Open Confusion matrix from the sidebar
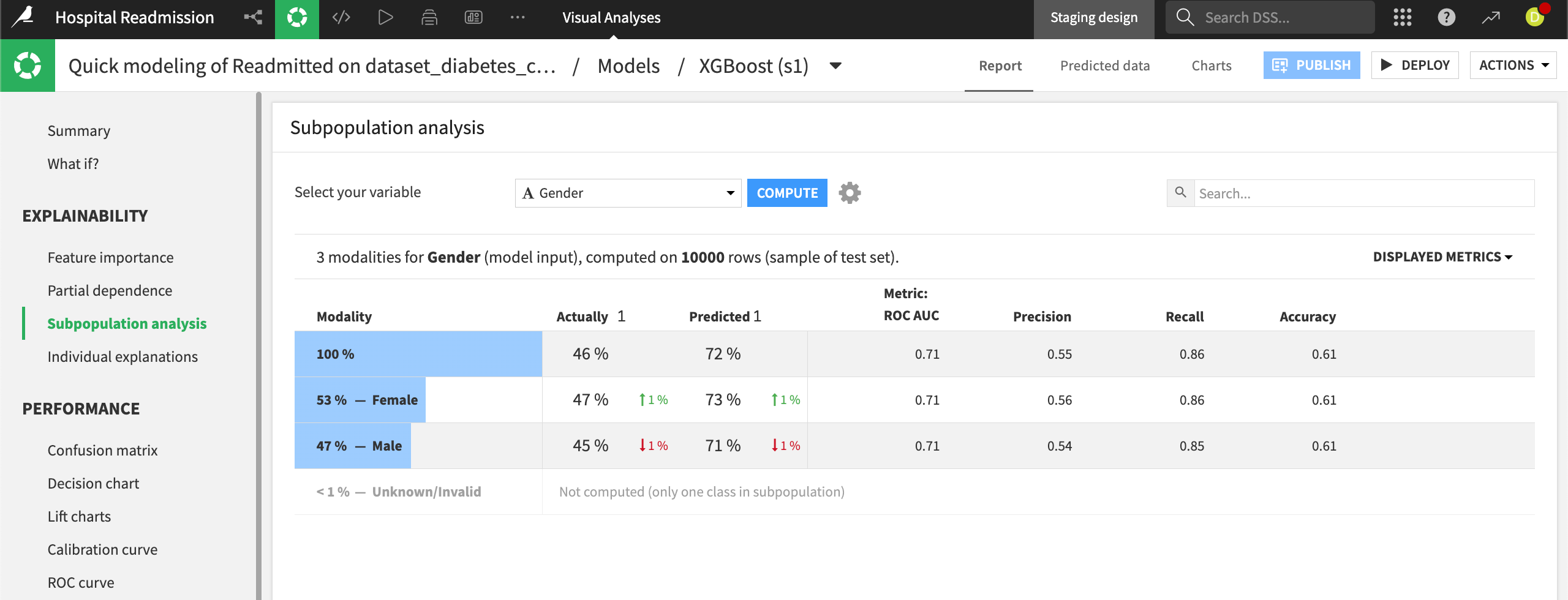 (102, 450)
